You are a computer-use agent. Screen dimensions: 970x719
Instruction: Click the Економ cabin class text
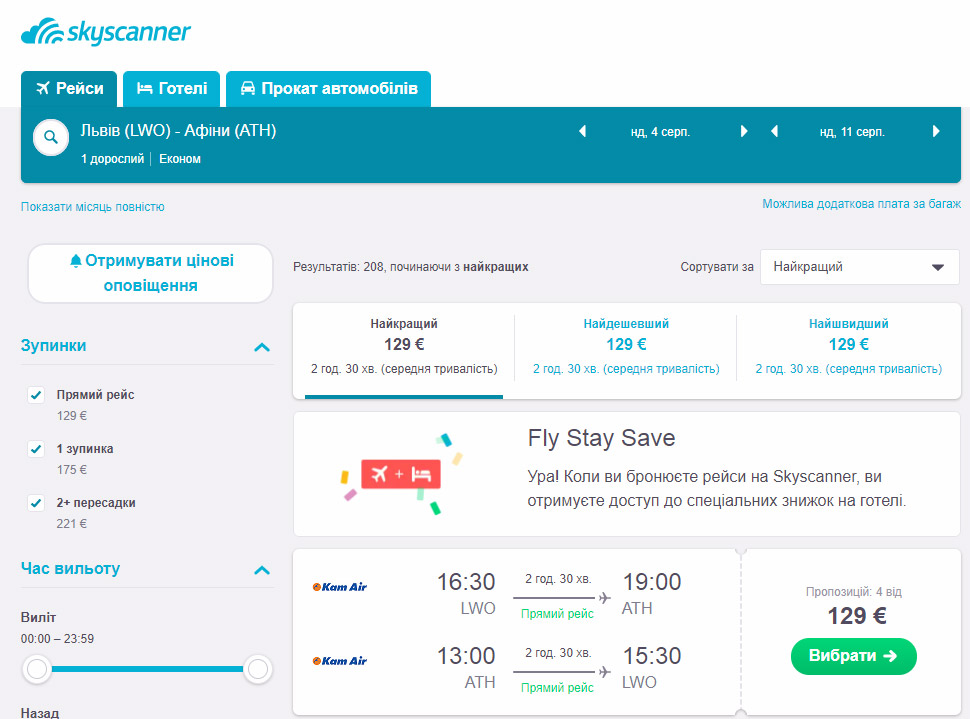[x=180, y=159]
